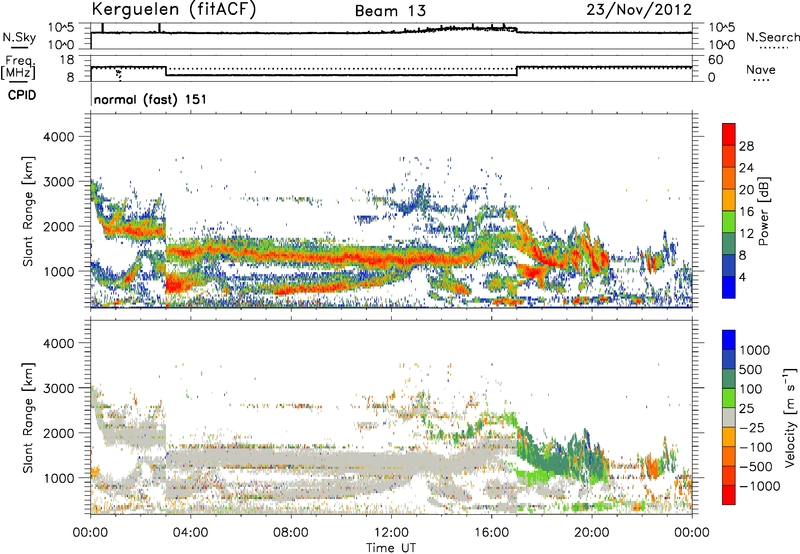The height and width of the screenshot is (554, 800).
Task: Click the '28' label on Power colorbar
Action: pos(746,146)
